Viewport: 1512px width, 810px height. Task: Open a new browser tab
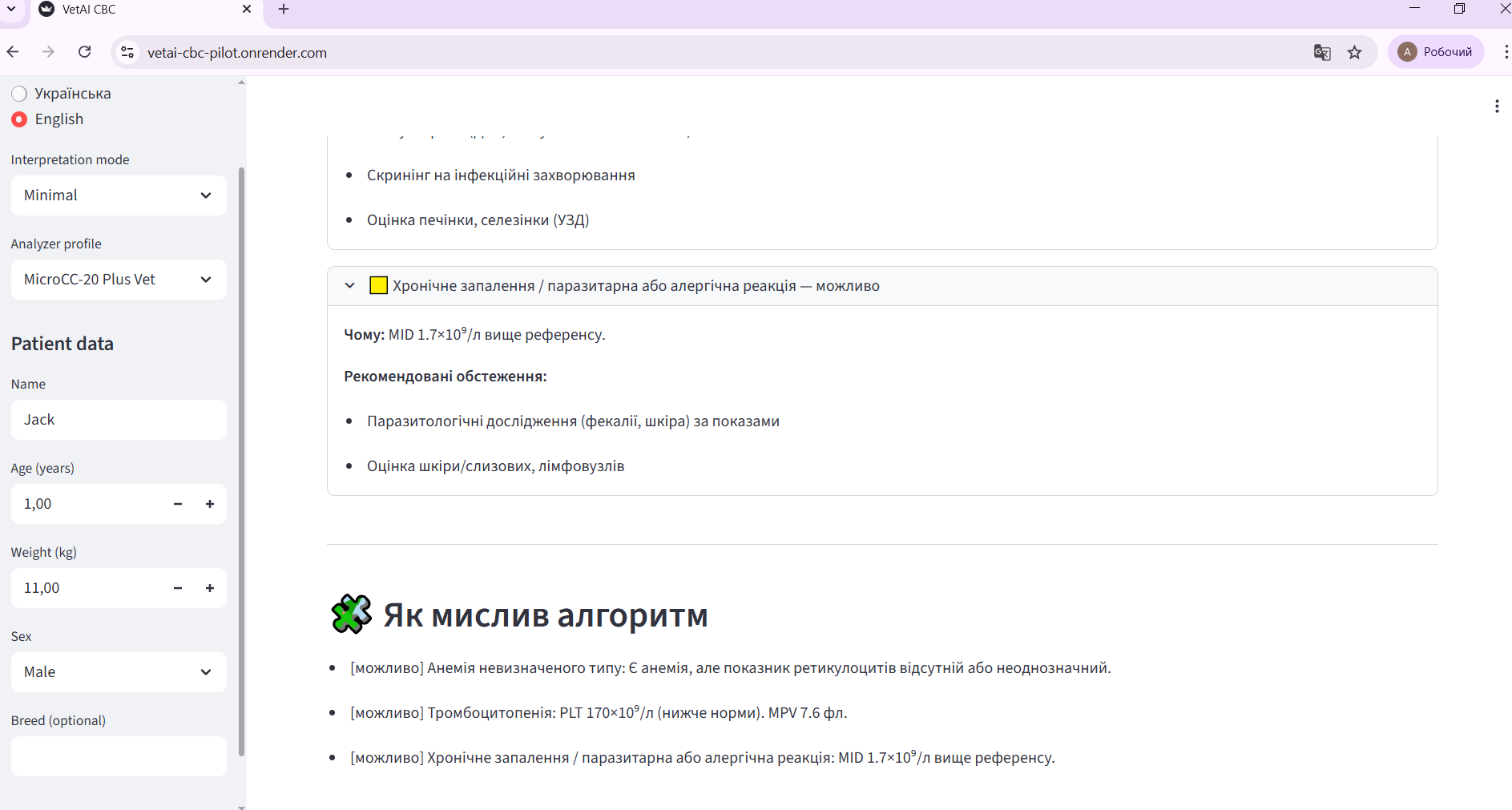point(283,10)
